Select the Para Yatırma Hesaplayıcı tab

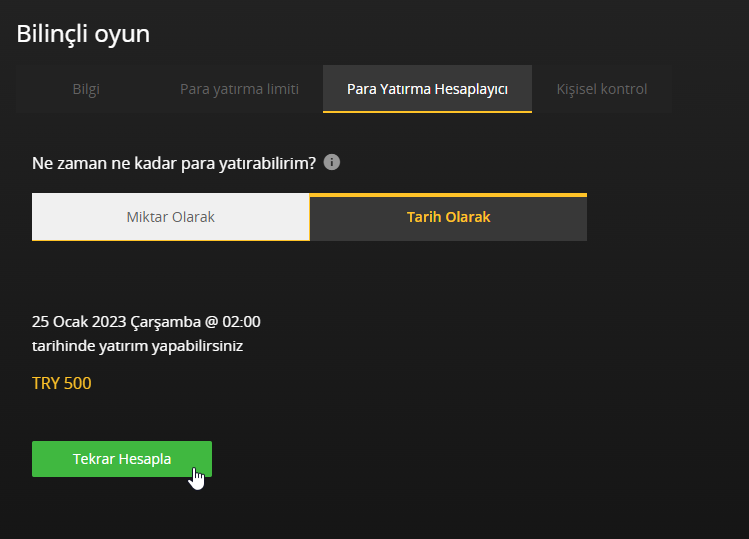click(x=427, y=89)
